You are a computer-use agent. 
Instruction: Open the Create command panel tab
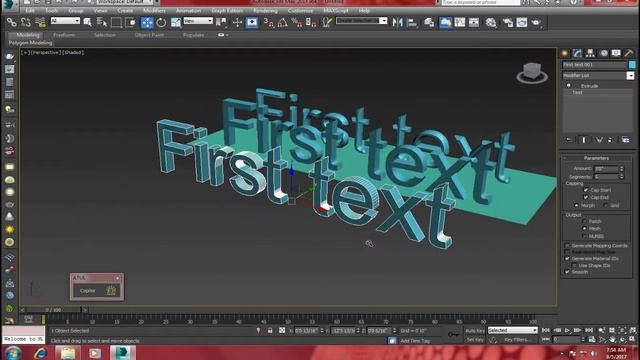565,53
